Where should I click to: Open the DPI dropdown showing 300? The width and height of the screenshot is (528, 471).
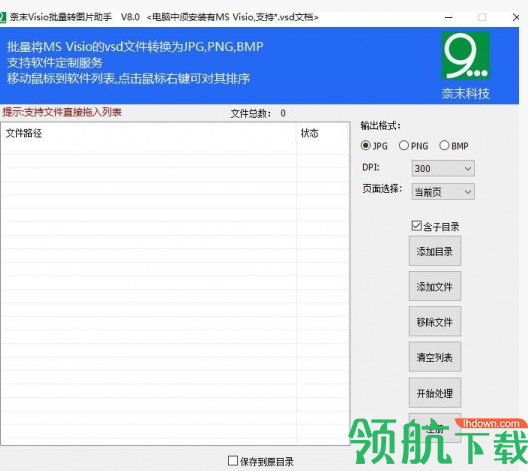coord(443,168)
